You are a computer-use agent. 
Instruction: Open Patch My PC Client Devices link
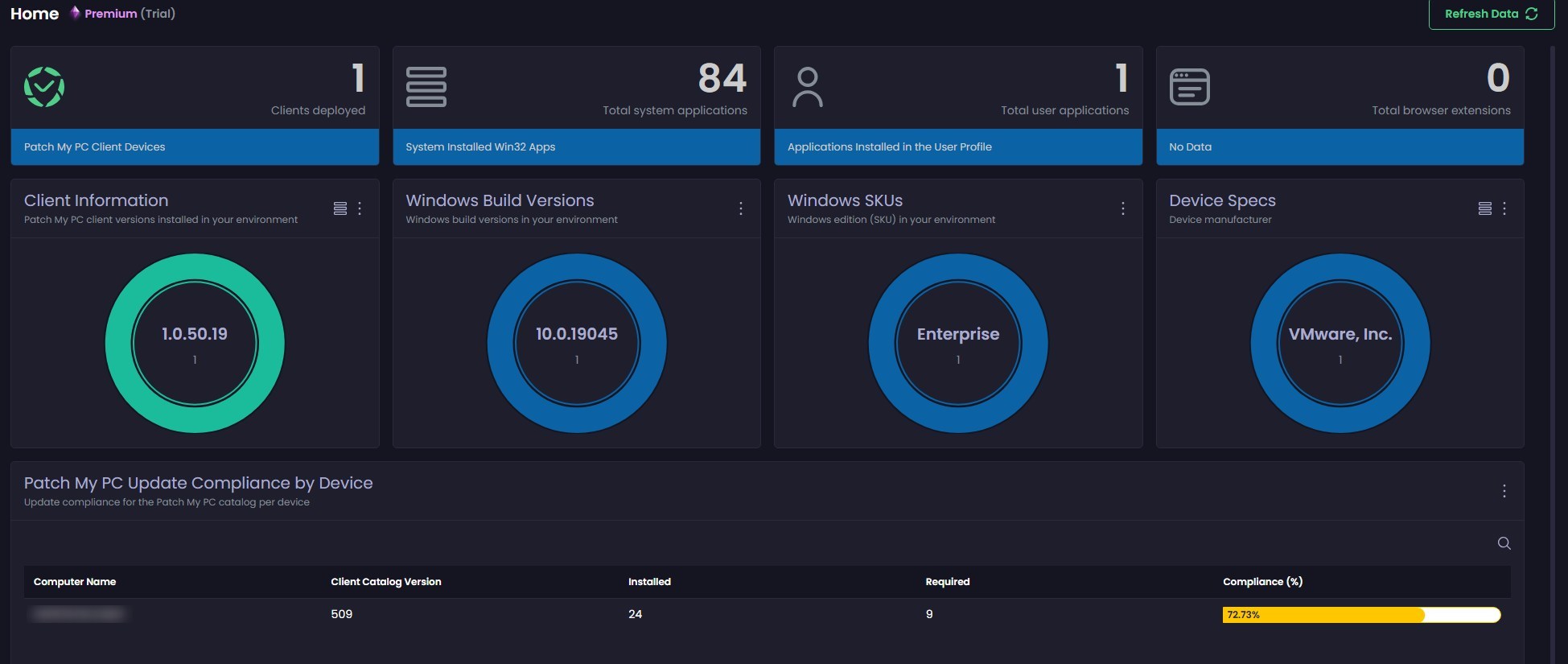[95, 147]
